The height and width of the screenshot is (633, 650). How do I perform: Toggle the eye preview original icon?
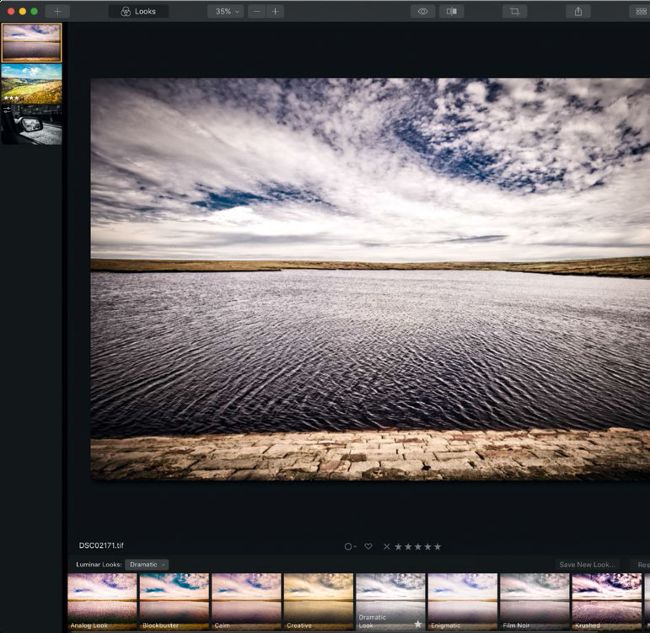[x=423, y=11]
